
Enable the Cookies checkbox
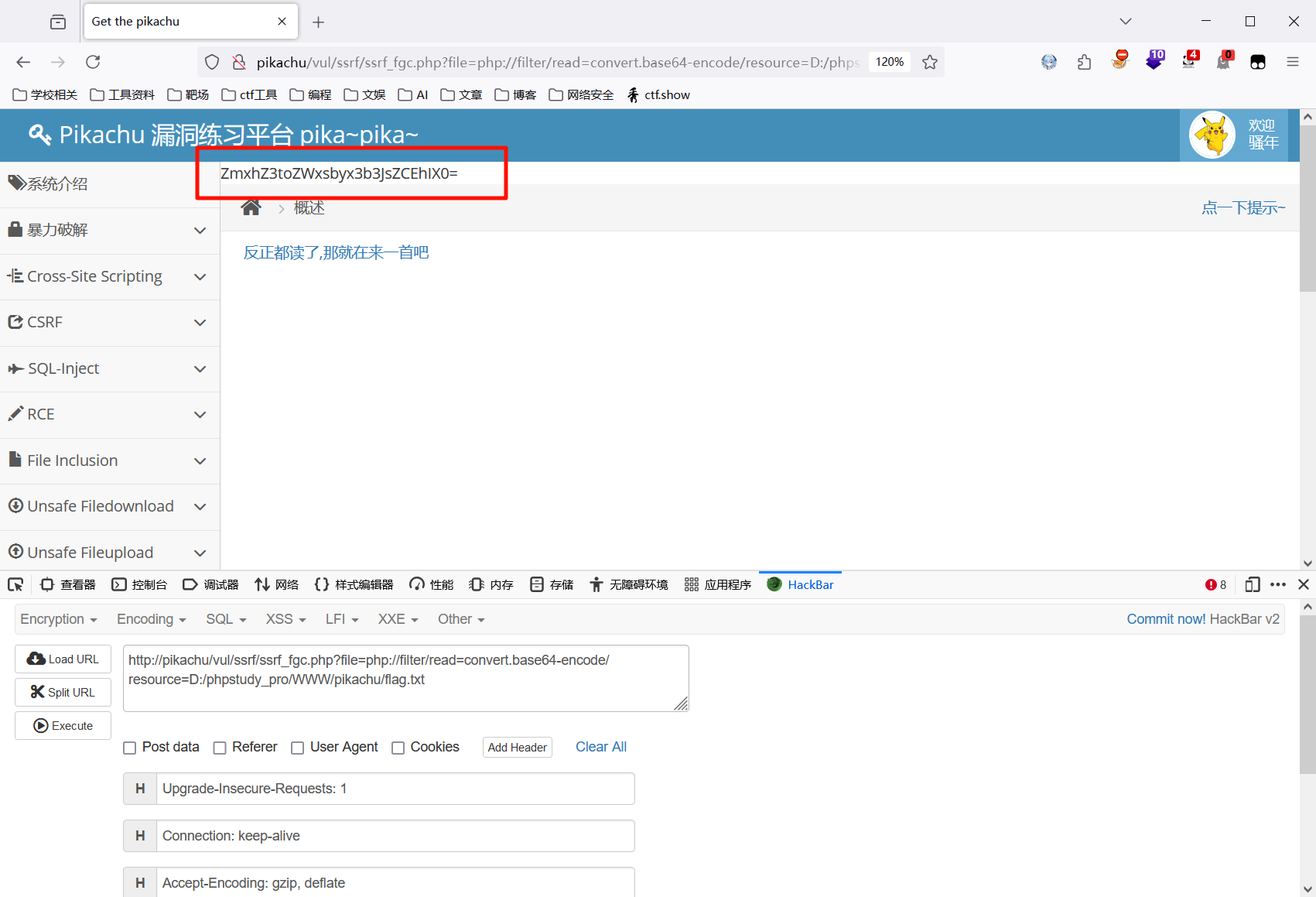(x=398, y=748)
